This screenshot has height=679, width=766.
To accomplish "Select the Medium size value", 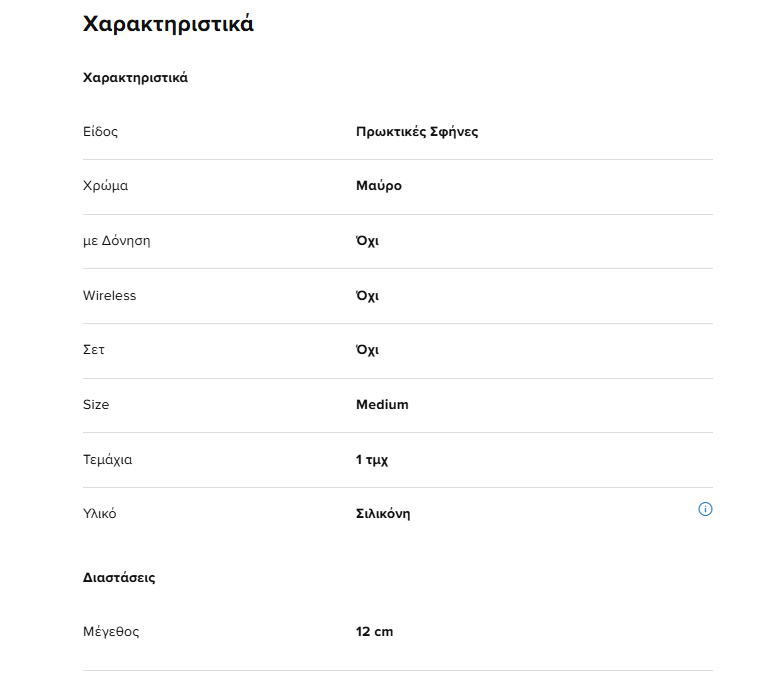I will click(382, 404).
